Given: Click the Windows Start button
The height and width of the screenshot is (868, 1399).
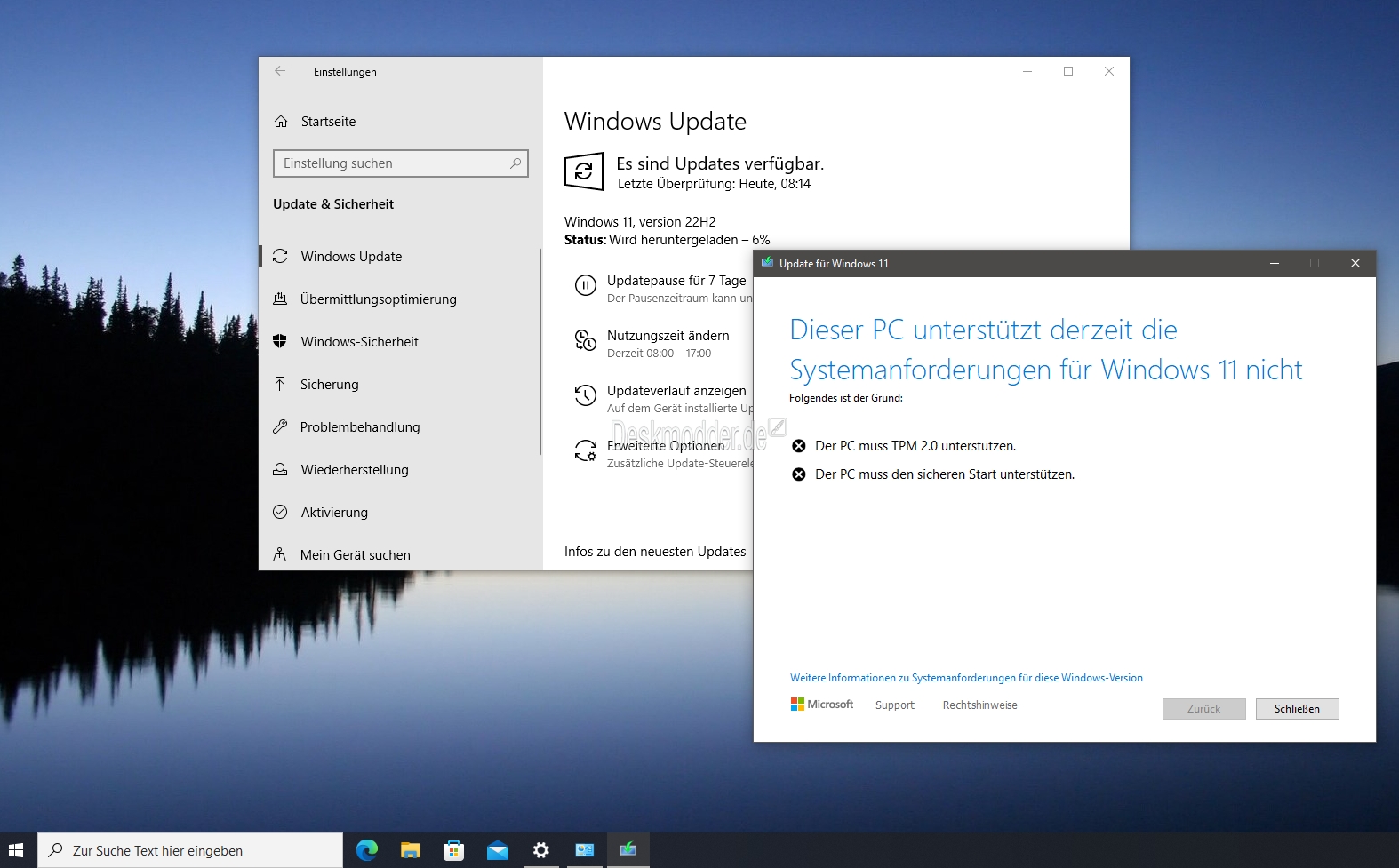Looking at the screenshot, I should coord(16,850).
